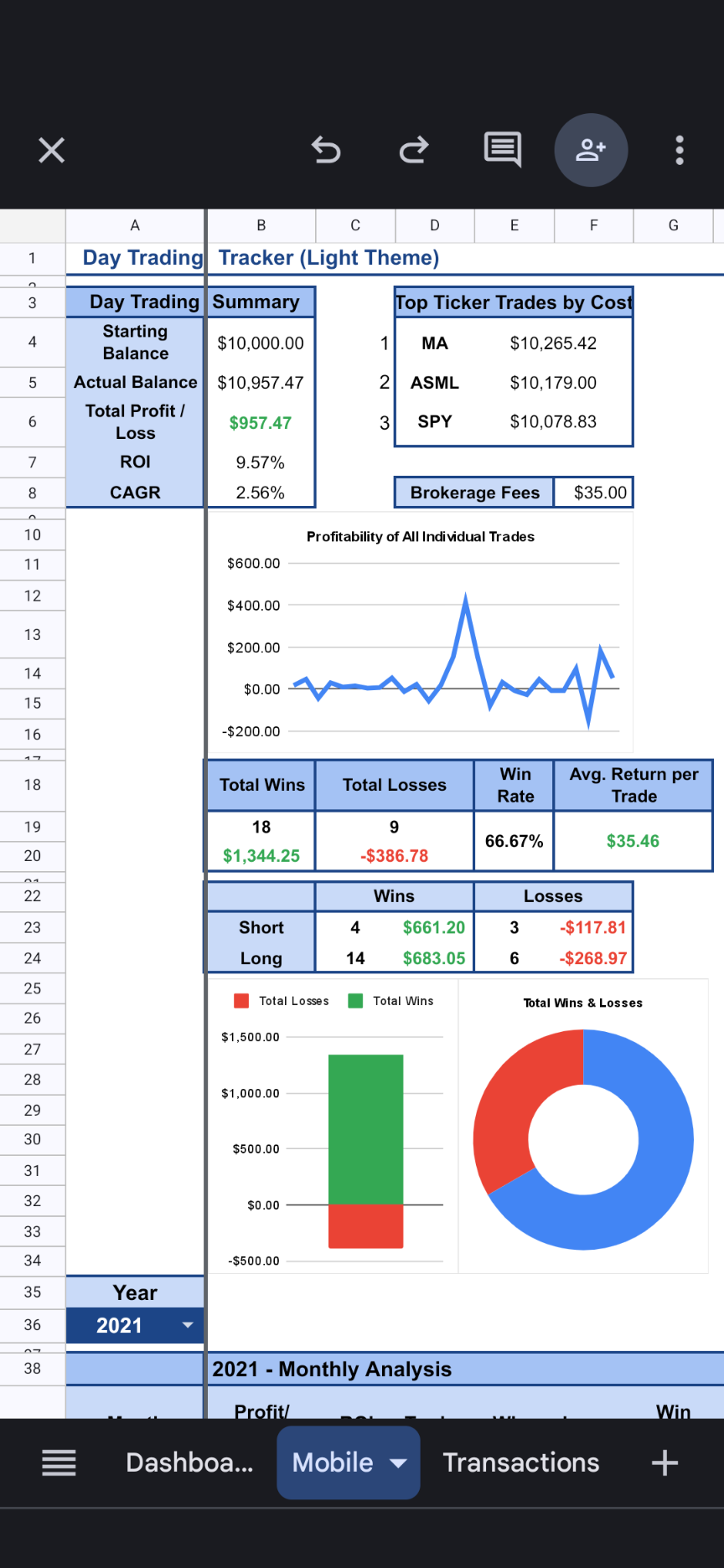Switch to the Dashboard sheet tab

(189, 1462)
